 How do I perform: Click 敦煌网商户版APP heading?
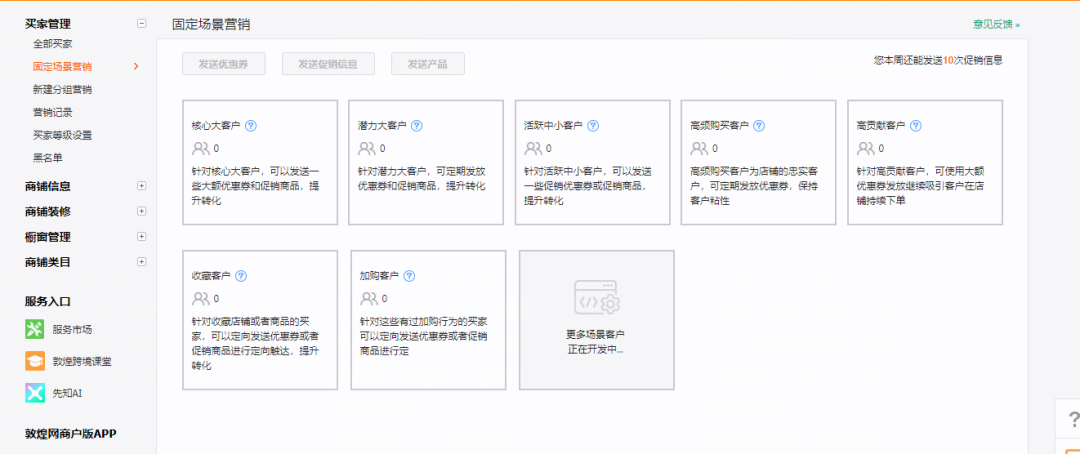70,433
